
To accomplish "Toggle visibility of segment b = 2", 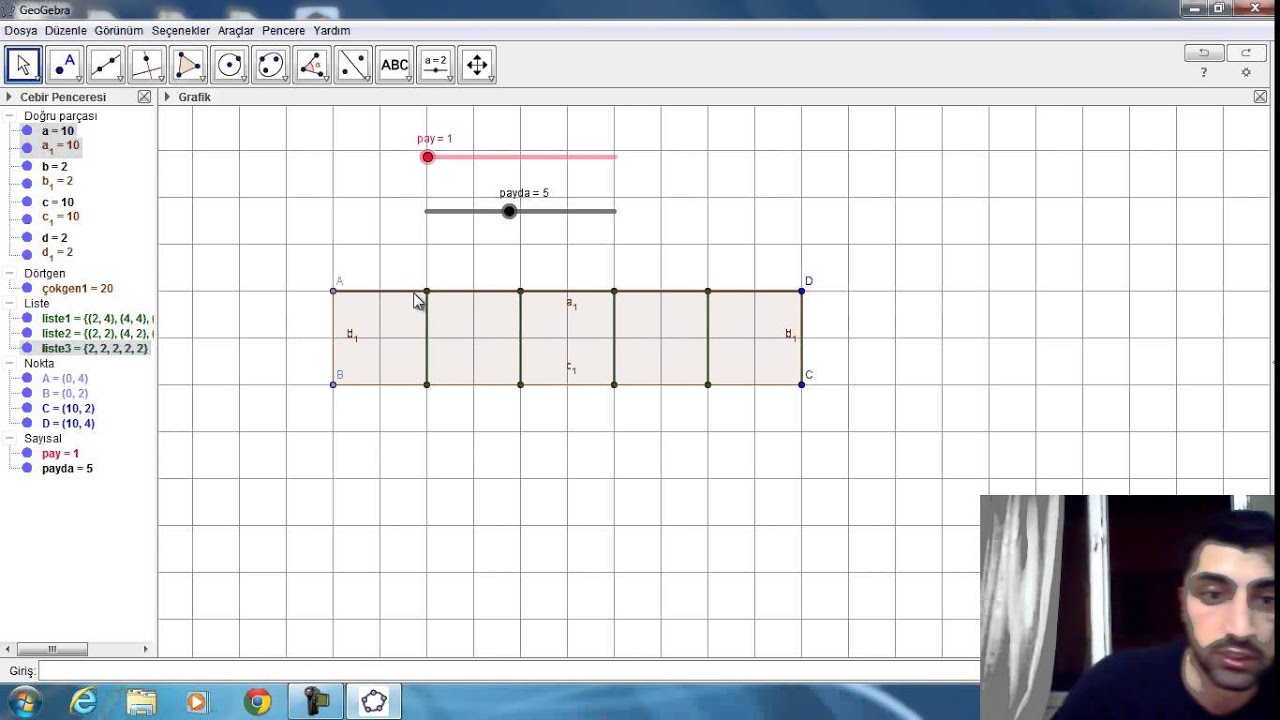I will [27, 167].
